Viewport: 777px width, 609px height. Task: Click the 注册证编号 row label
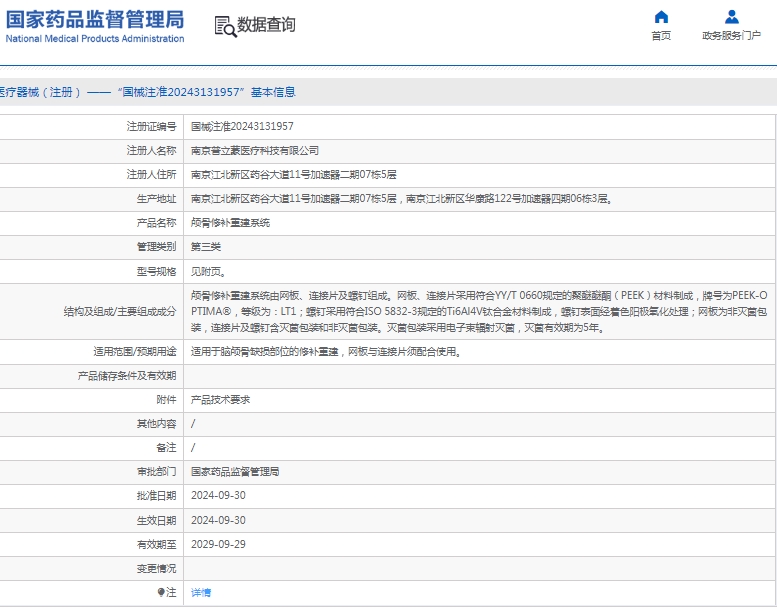click(x=151, y=127)
